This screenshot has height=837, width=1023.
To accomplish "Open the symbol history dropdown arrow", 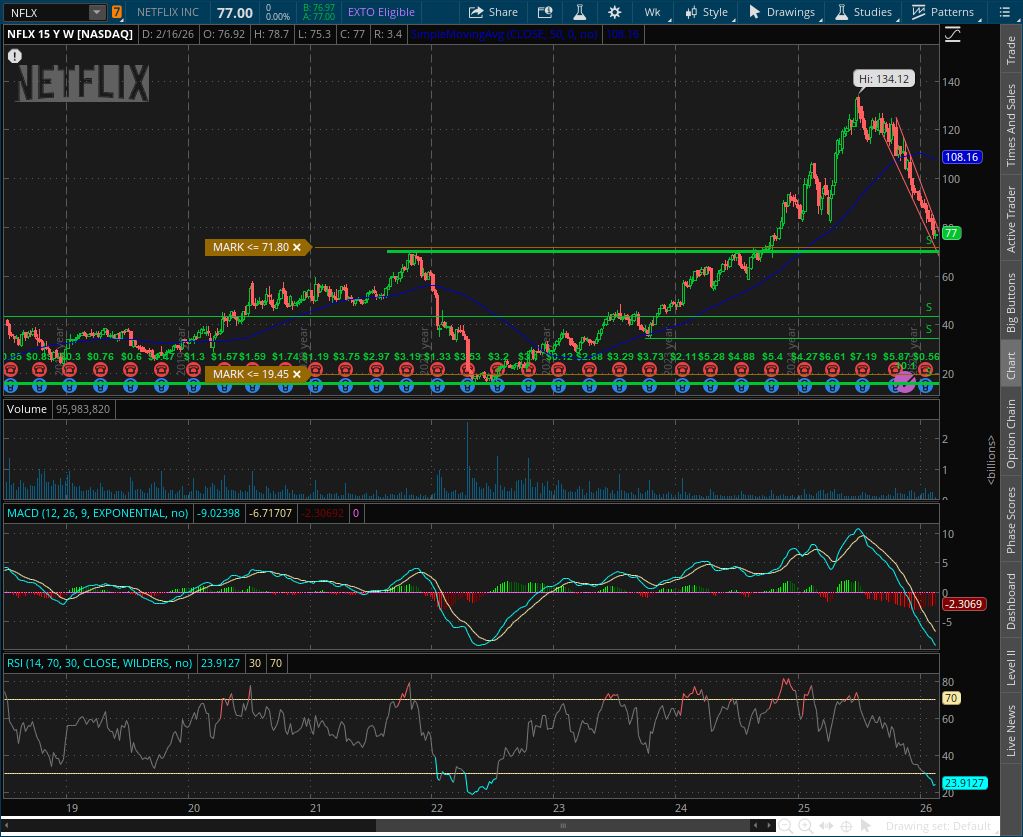I will tap(97, 12).
